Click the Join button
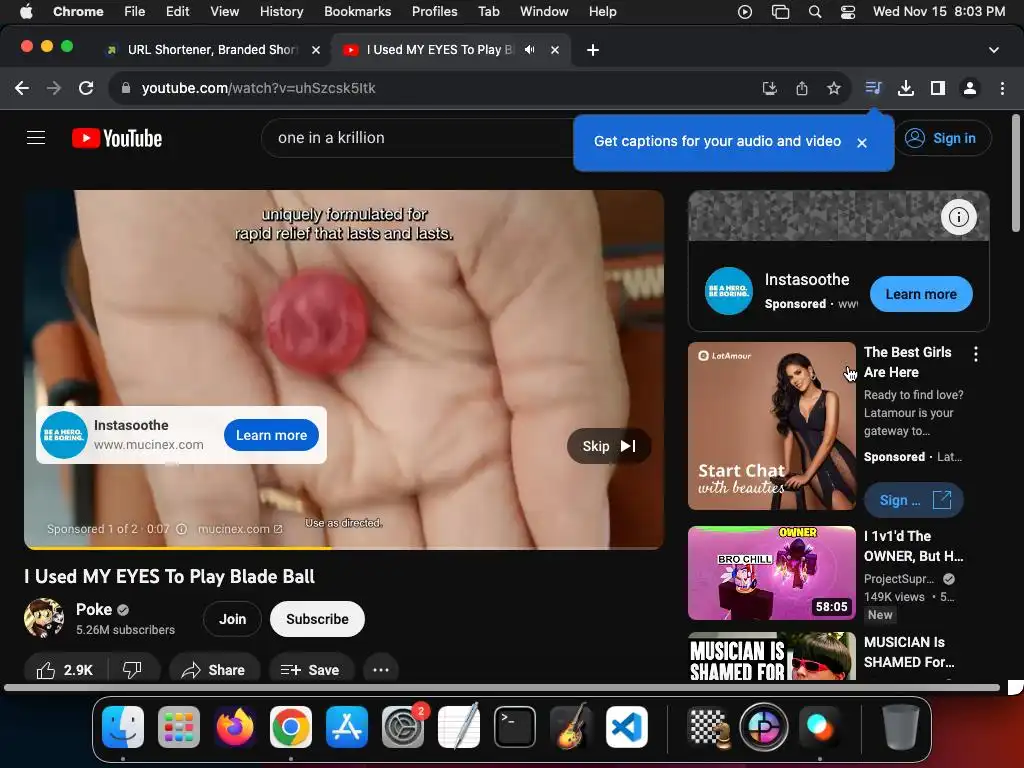This screenshot has height=768, width=1024. pos(232,619)
